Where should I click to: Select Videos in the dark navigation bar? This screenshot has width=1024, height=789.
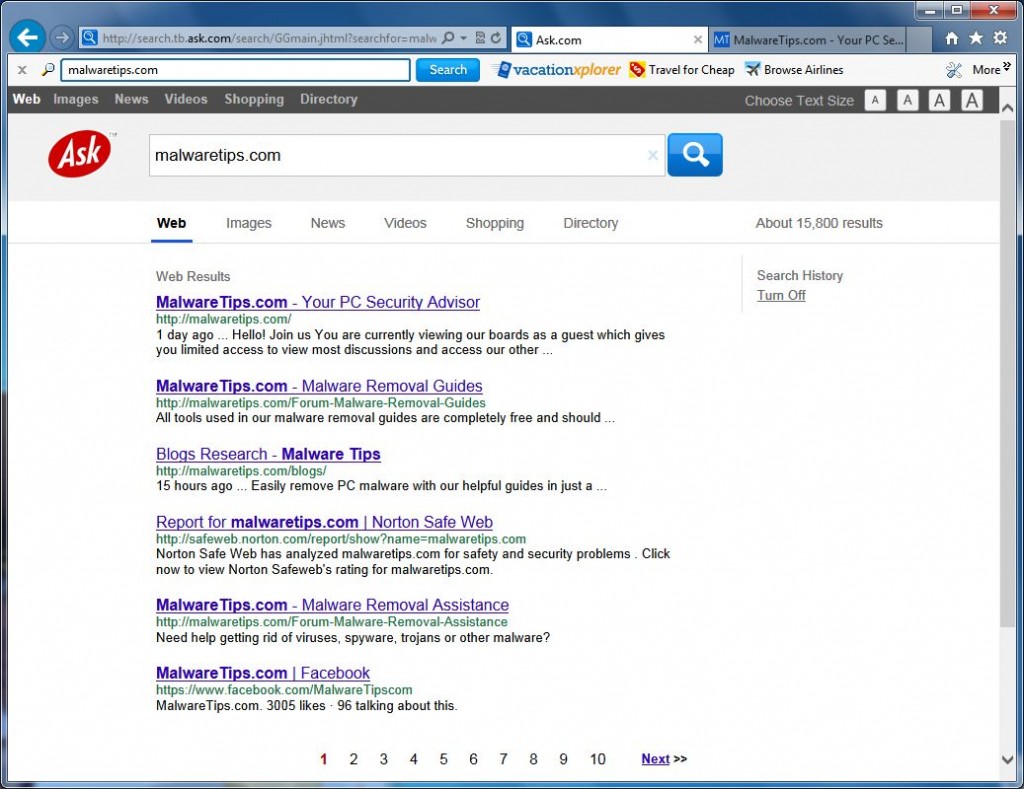click(185, 99)
